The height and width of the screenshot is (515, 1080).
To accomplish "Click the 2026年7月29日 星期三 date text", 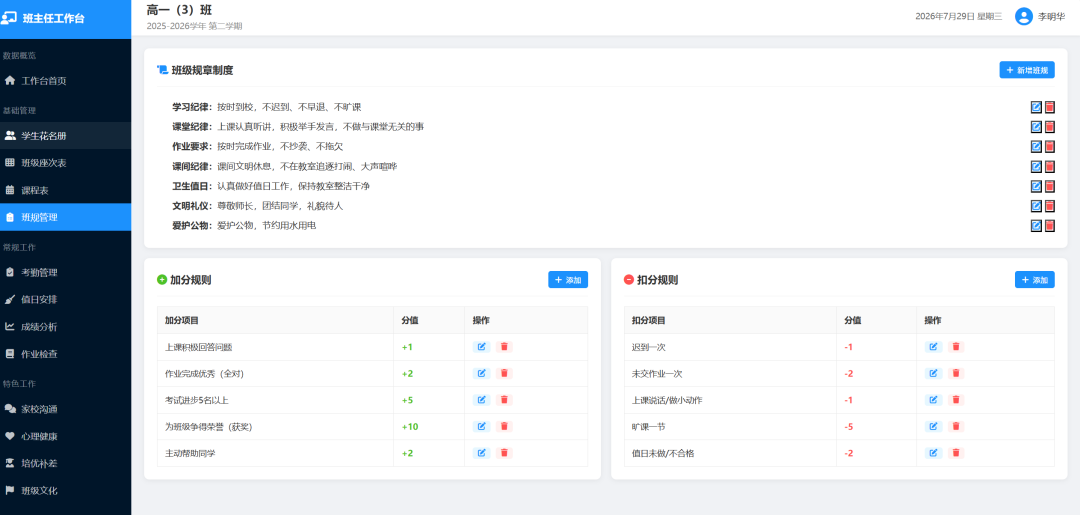I will point(958,17).
